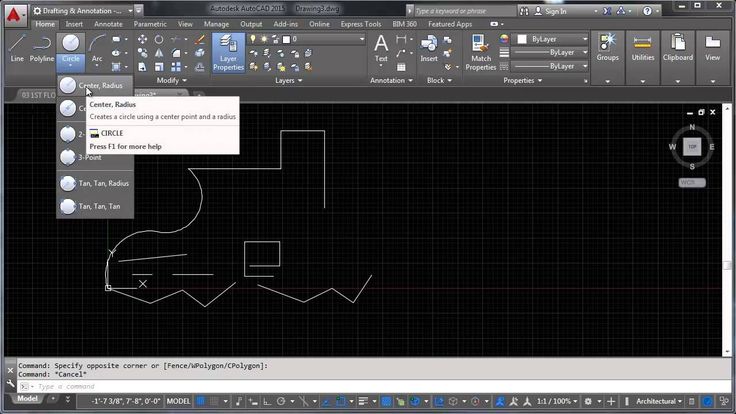
Task: Click the customization wrench icon in command line
Action: [11, 384]
